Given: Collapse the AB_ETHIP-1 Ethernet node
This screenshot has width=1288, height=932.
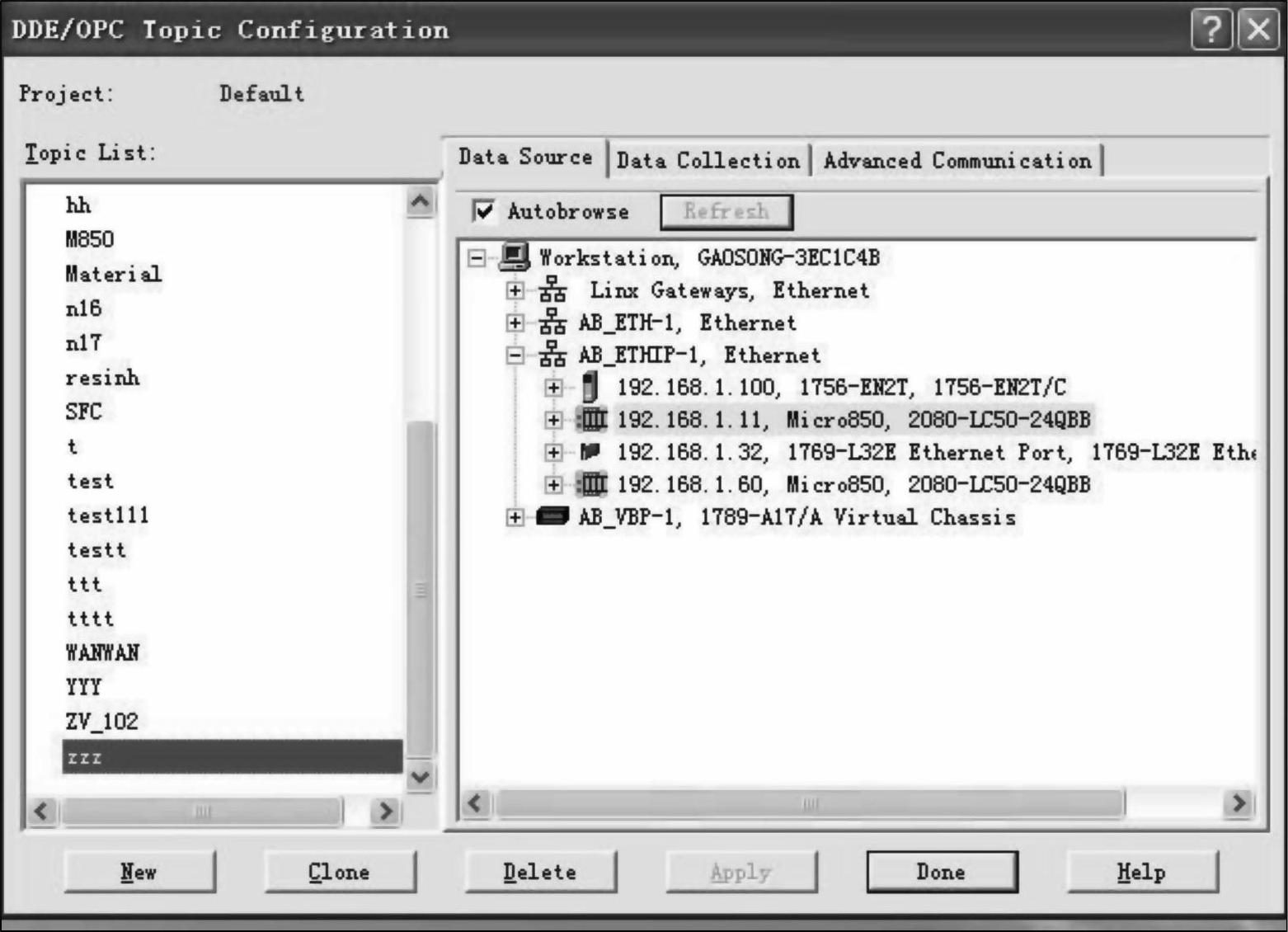Looking at the screenshot, I should tap(515, 355).
